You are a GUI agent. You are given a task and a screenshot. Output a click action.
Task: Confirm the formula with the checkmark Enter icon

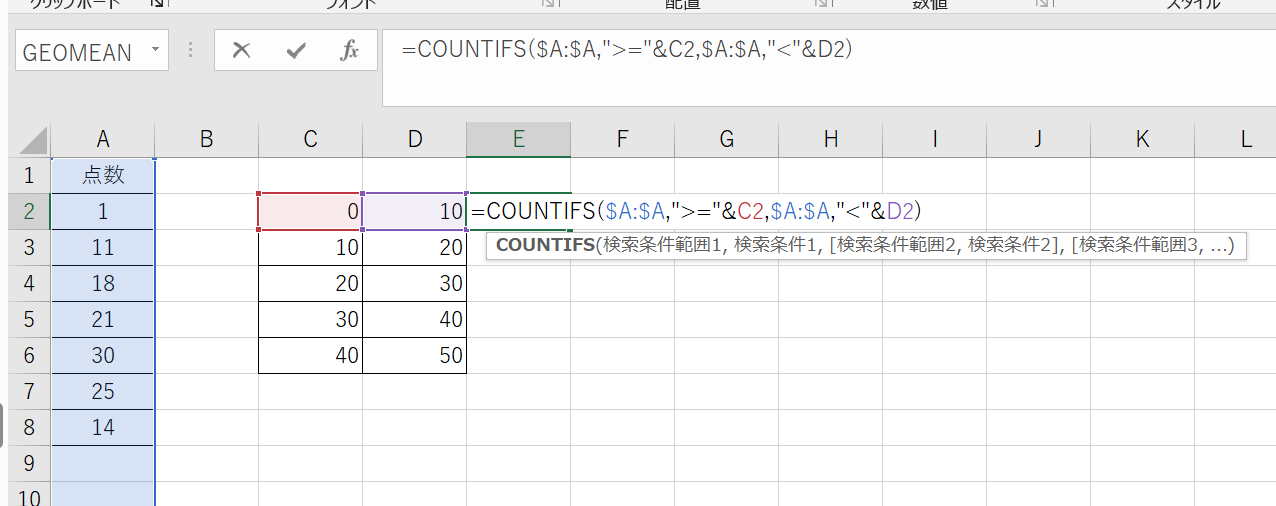(x=295, y=51)
